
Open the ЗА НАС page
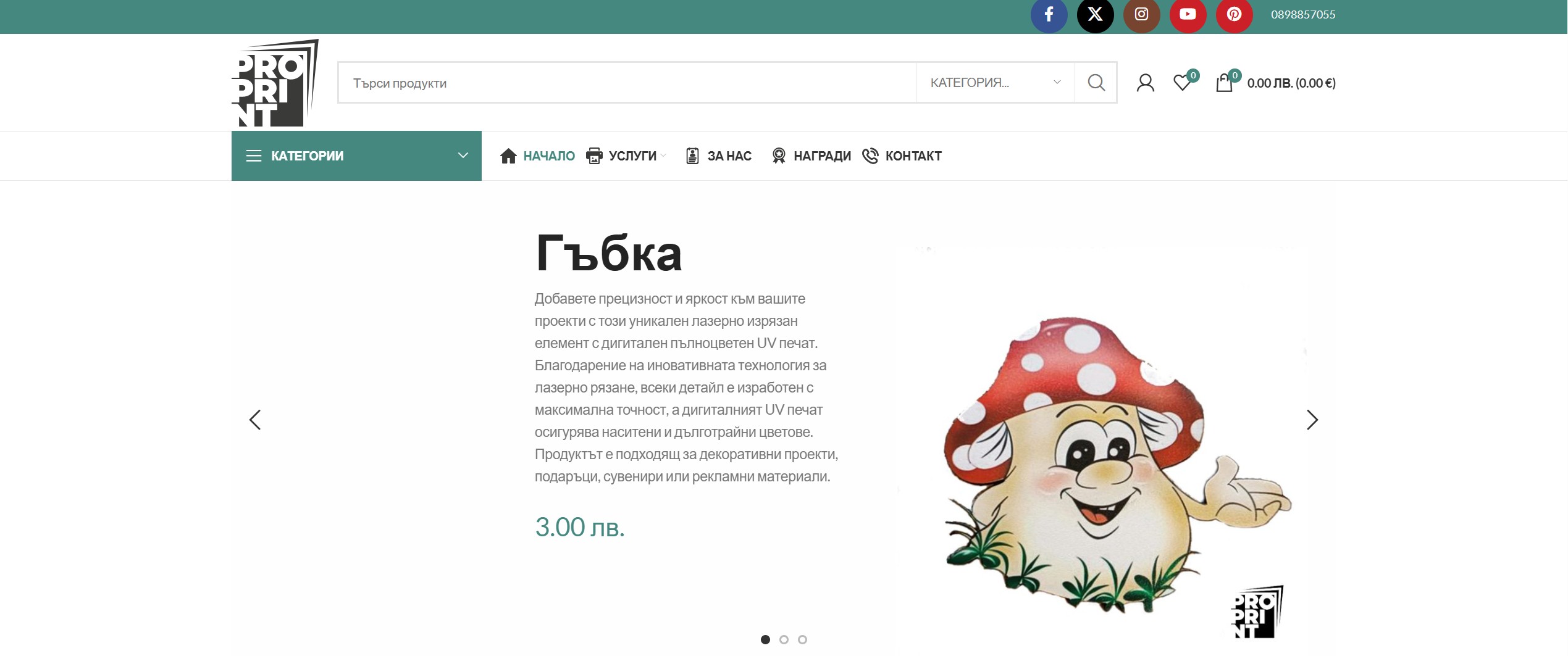729,156
